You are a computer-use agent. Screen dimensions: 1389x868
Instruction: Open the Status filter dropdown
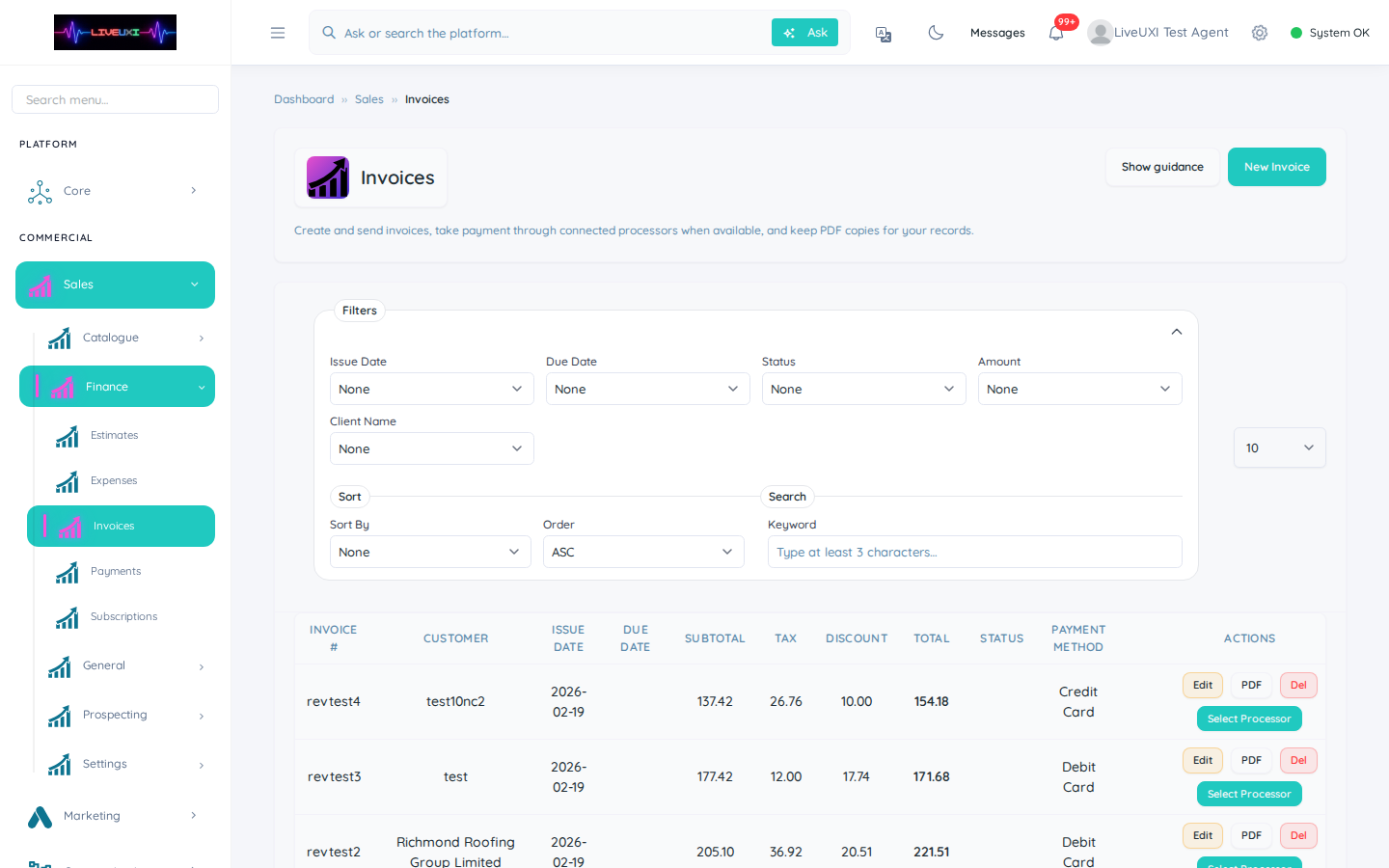(x=864, y=389)
